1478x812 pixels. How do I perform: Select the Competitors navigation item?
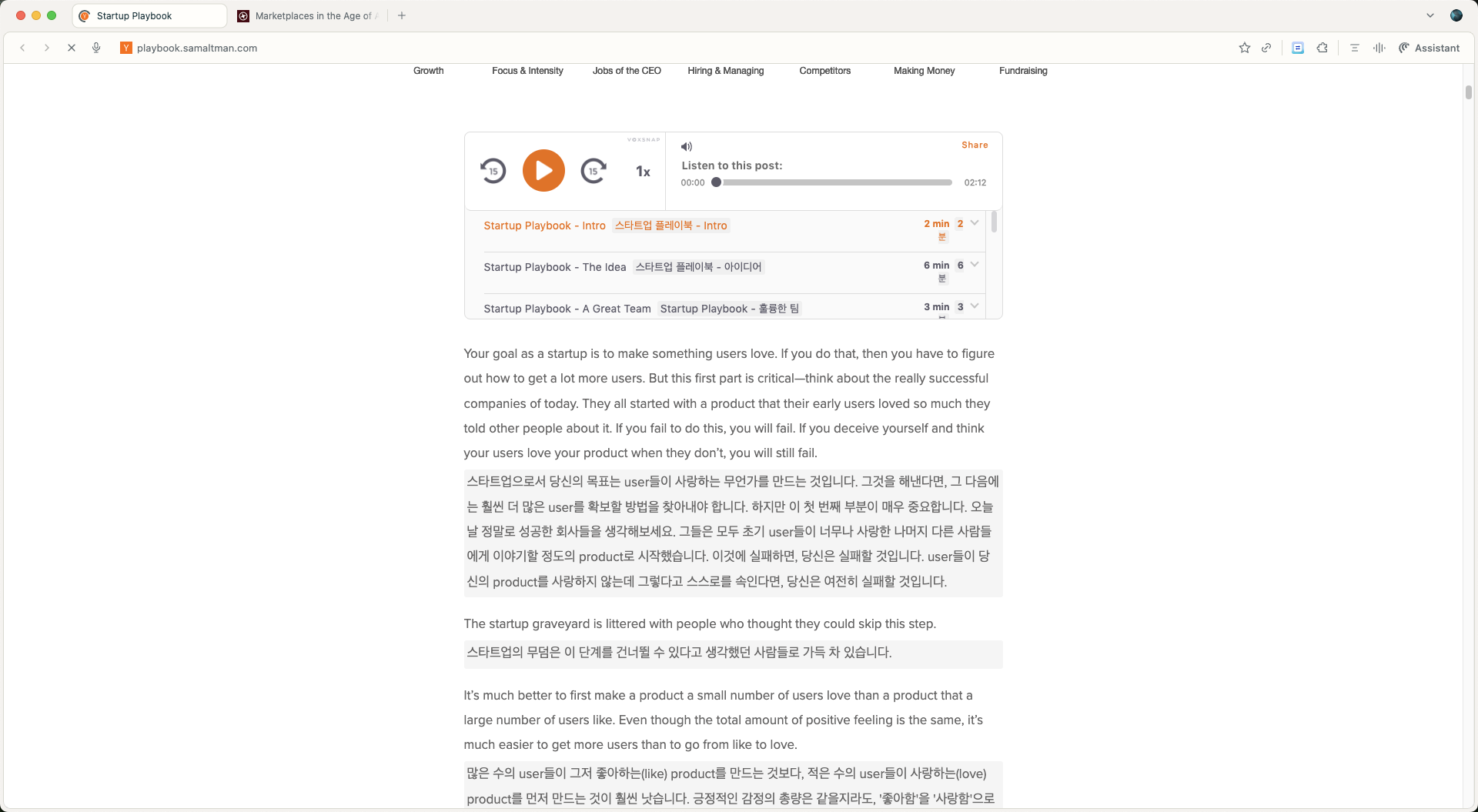824,71
